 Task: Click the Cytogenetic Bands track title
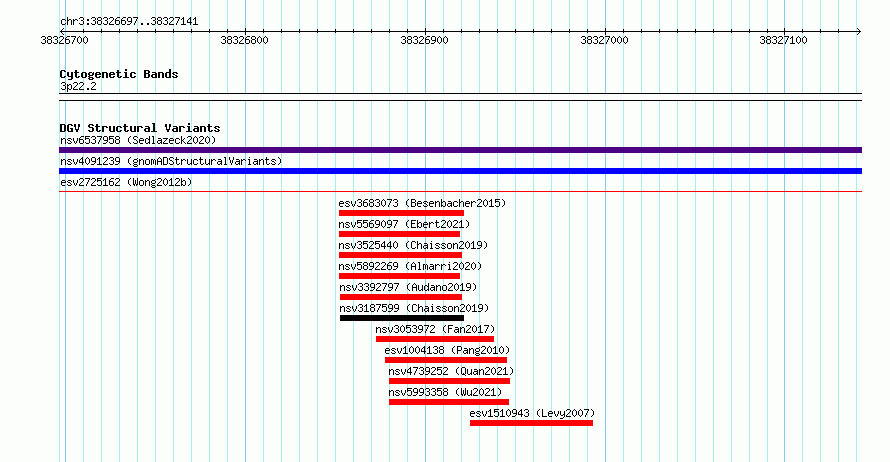click(119, 74)
